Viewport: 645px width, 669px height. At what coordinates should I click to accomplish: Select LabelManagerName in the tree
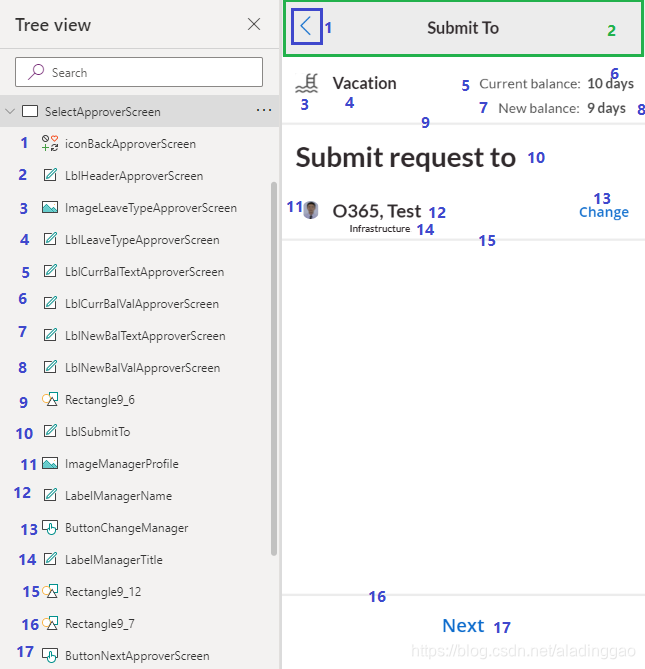pyautogui.click(x=118, y=496)
